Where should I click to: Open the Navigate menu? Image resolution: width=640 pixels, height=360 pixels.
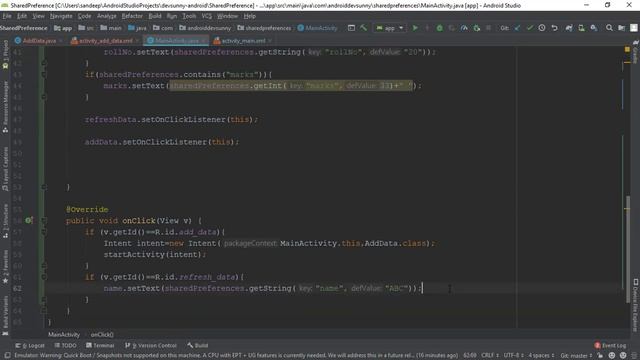(x=61, y=16)
